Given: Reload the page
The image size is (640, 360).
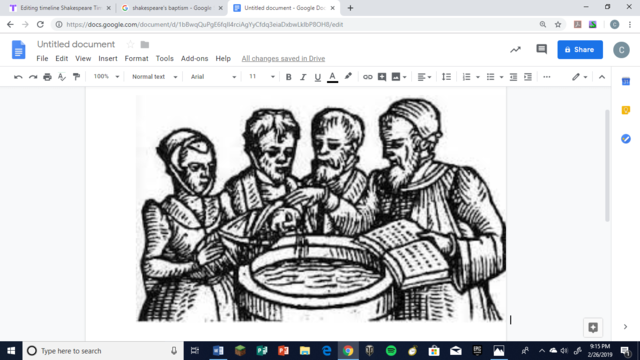Looking at the screenshot, I should click(40, 24).
